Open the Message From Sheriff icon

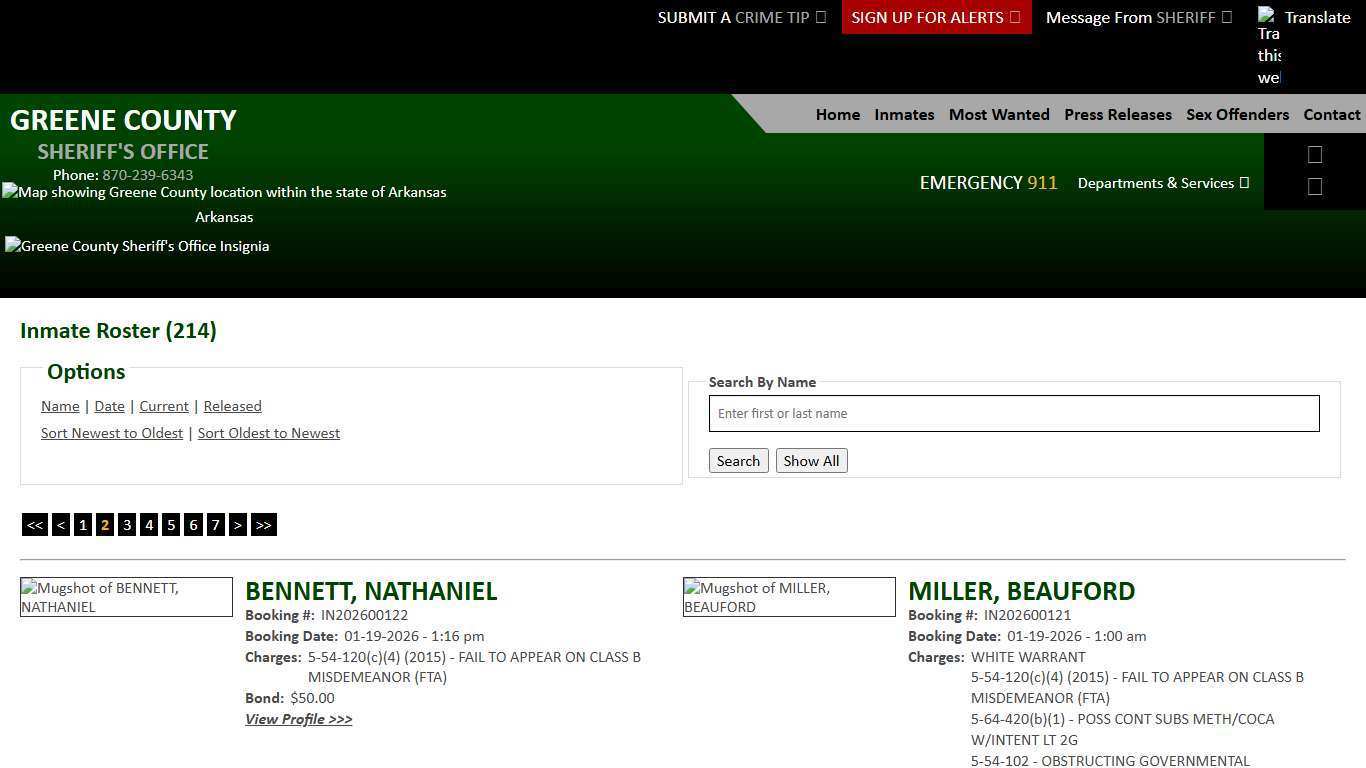[1229, 17]
